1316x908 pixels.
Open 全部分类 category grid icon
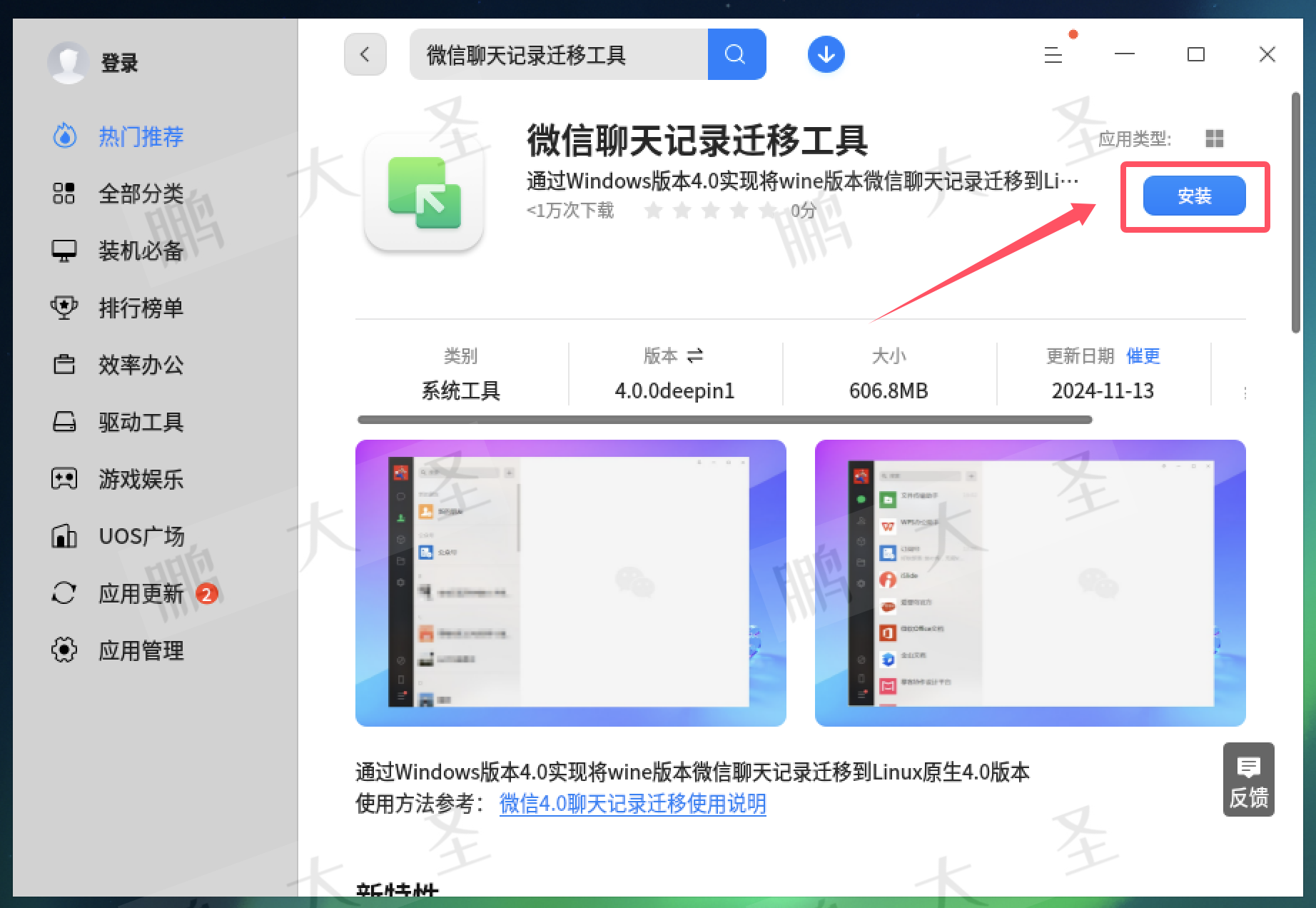pos(64,193)
